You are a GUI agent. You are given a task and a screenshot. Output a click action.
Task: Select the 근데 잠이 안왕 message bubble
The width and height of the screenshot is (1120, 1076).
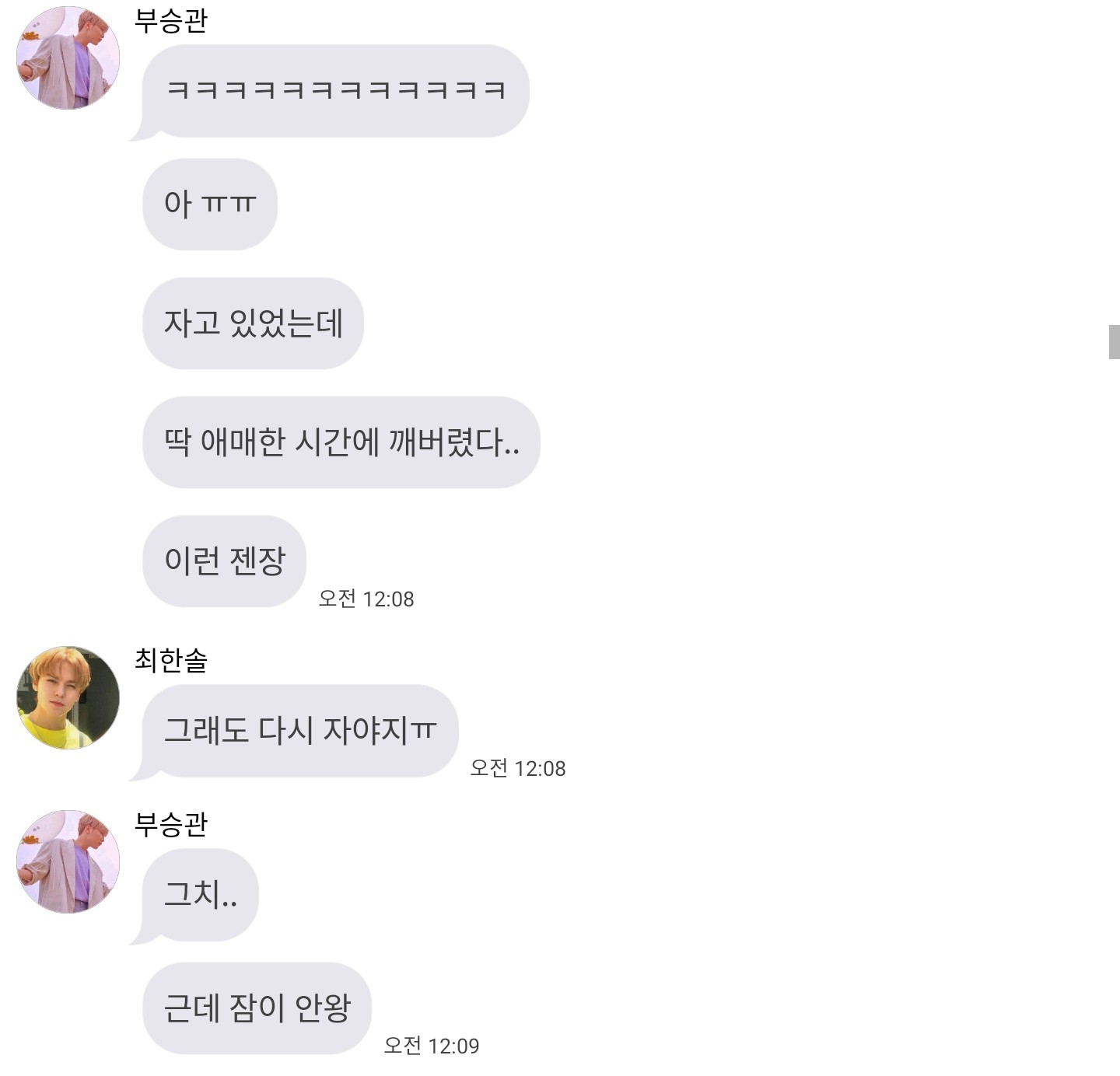[x=257, y=1008]
